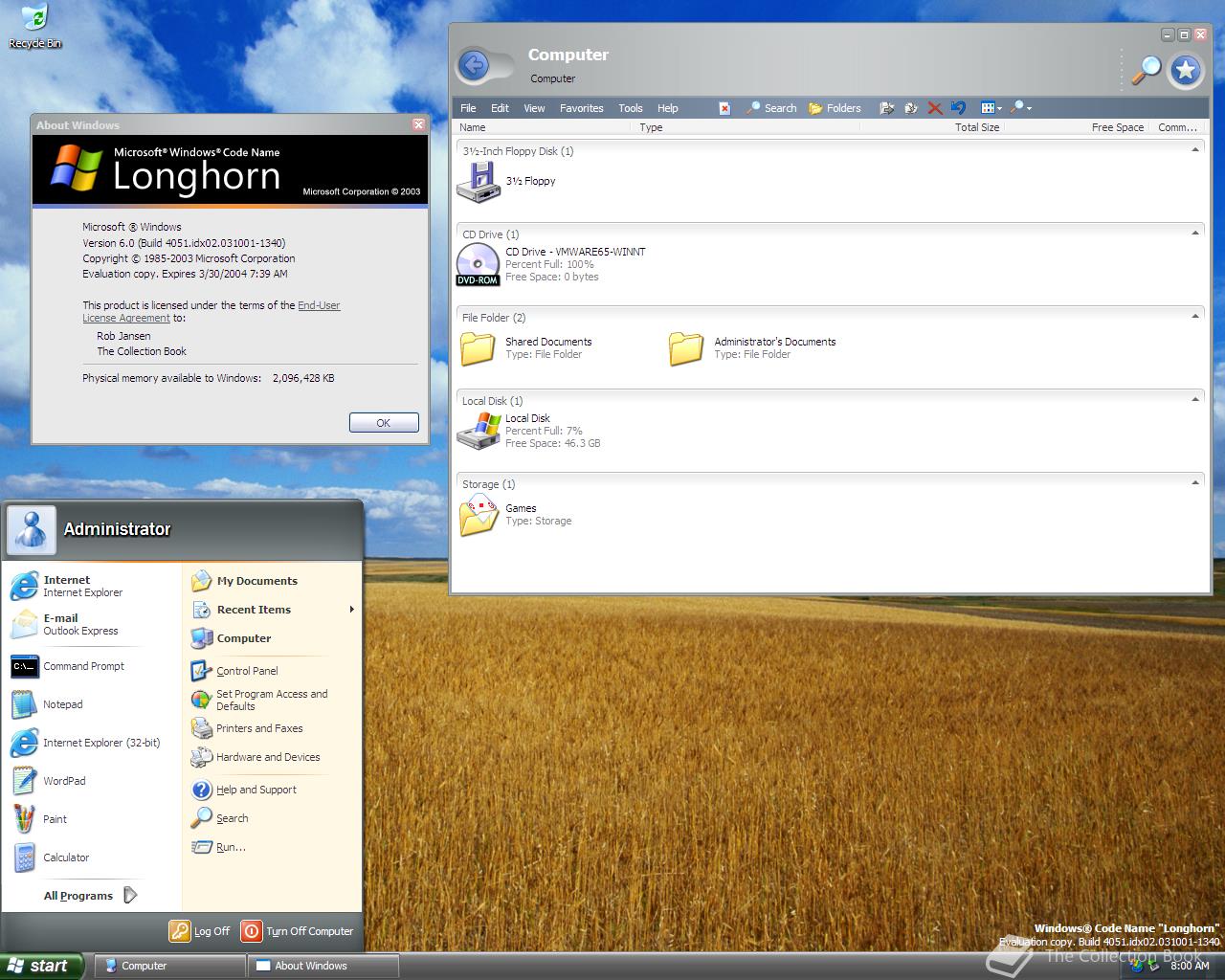Open the End-User License Agreement link
The width and height of the screenshot is (1225, 980).
coord(211,312)
